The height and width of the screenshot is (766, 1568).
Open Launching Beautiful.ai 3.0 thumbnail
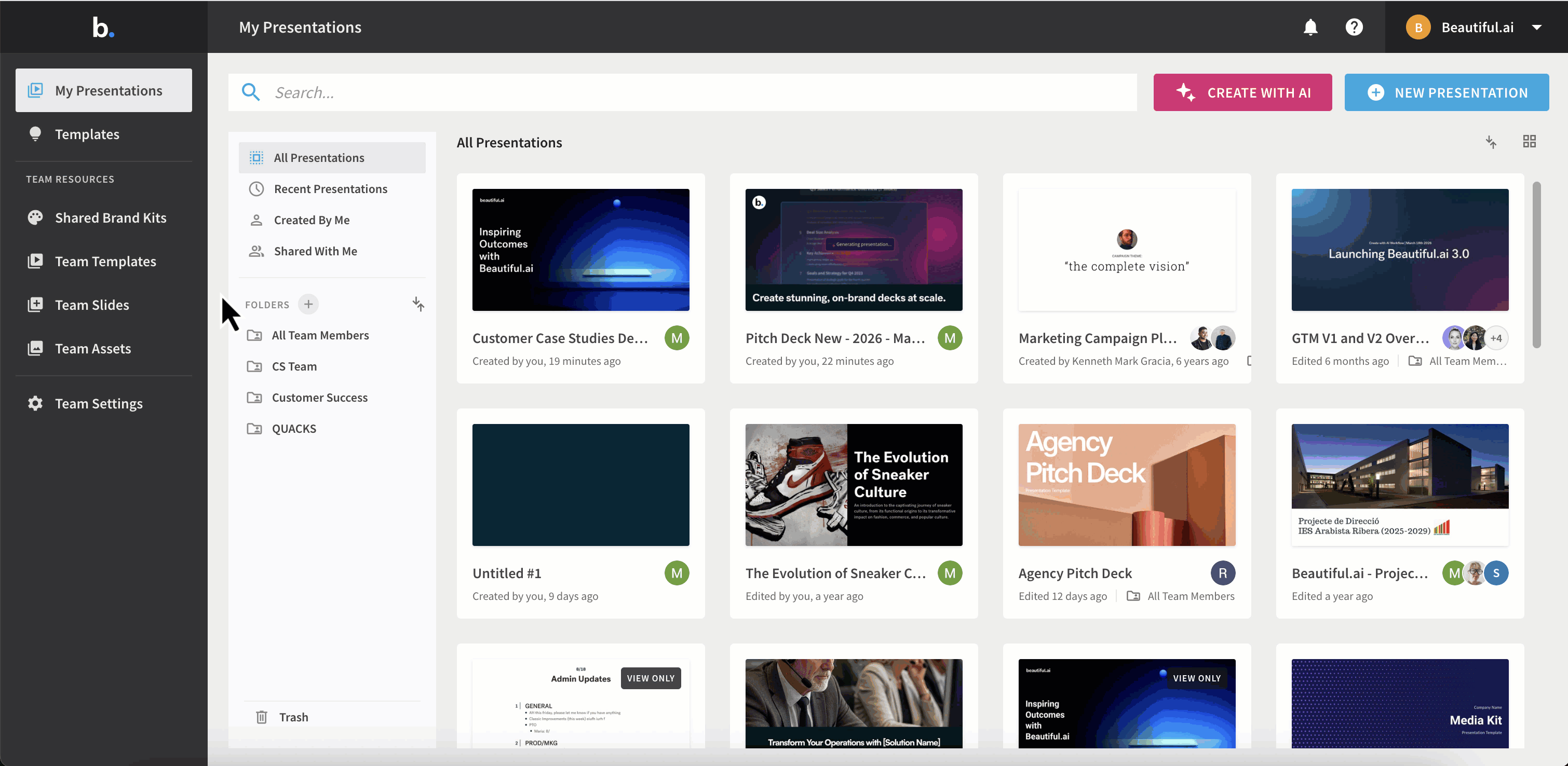pyautogui.click(x=1400, y=250)
